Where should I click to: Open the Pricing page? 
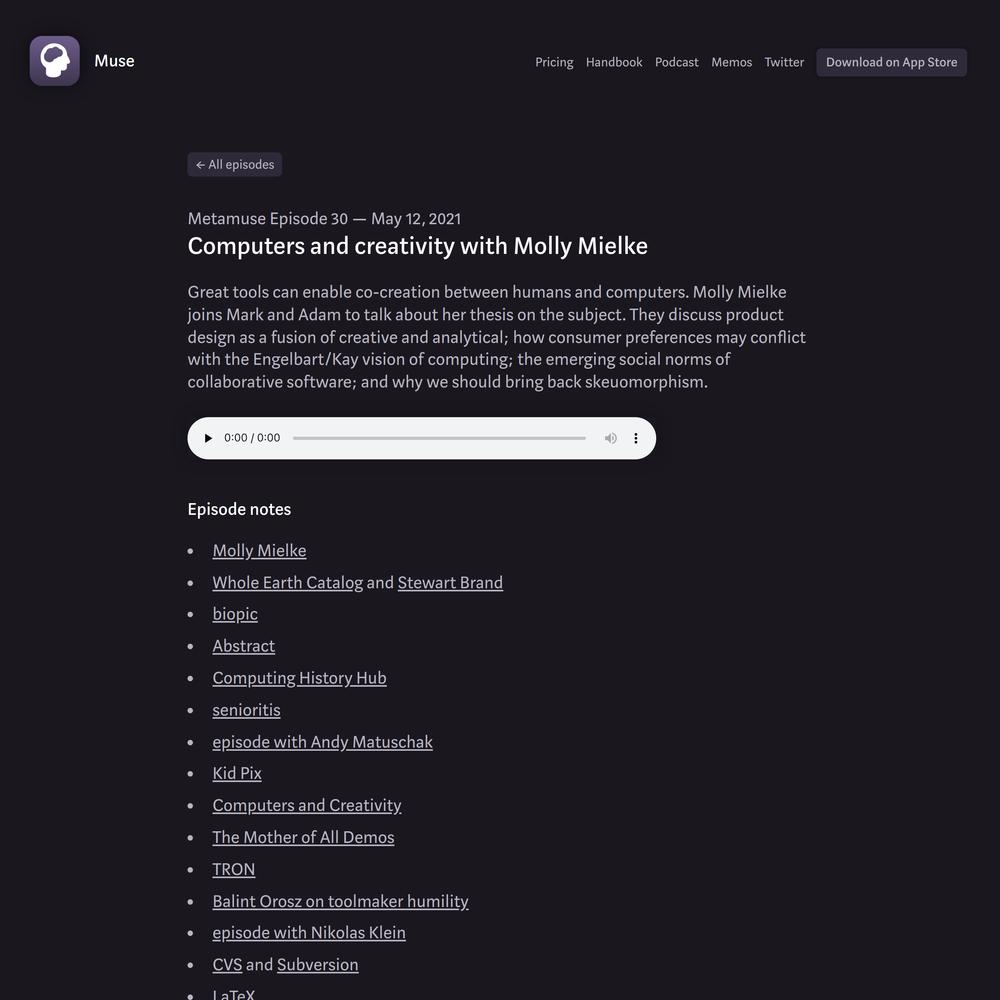click(554, 62)
